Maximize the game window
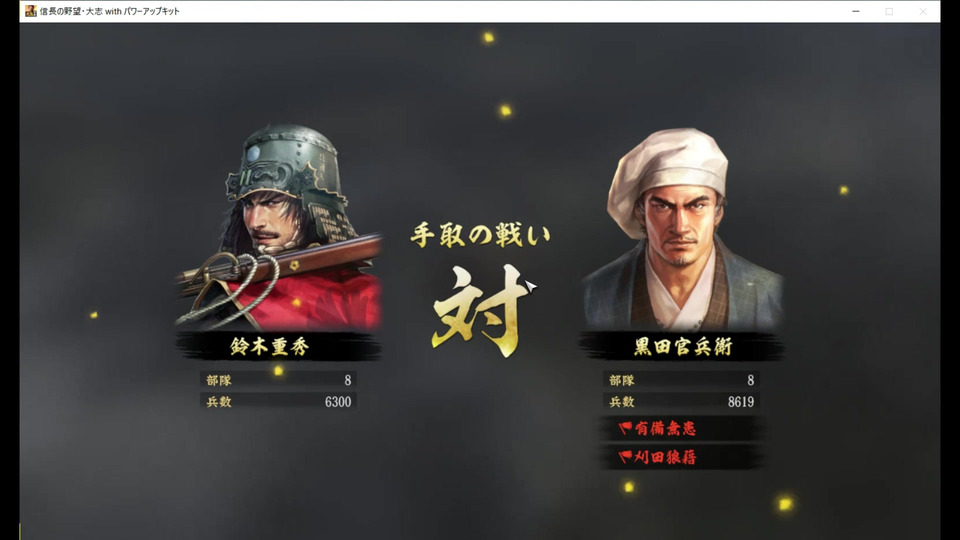960x540 pixels. [x=889, y=11]
